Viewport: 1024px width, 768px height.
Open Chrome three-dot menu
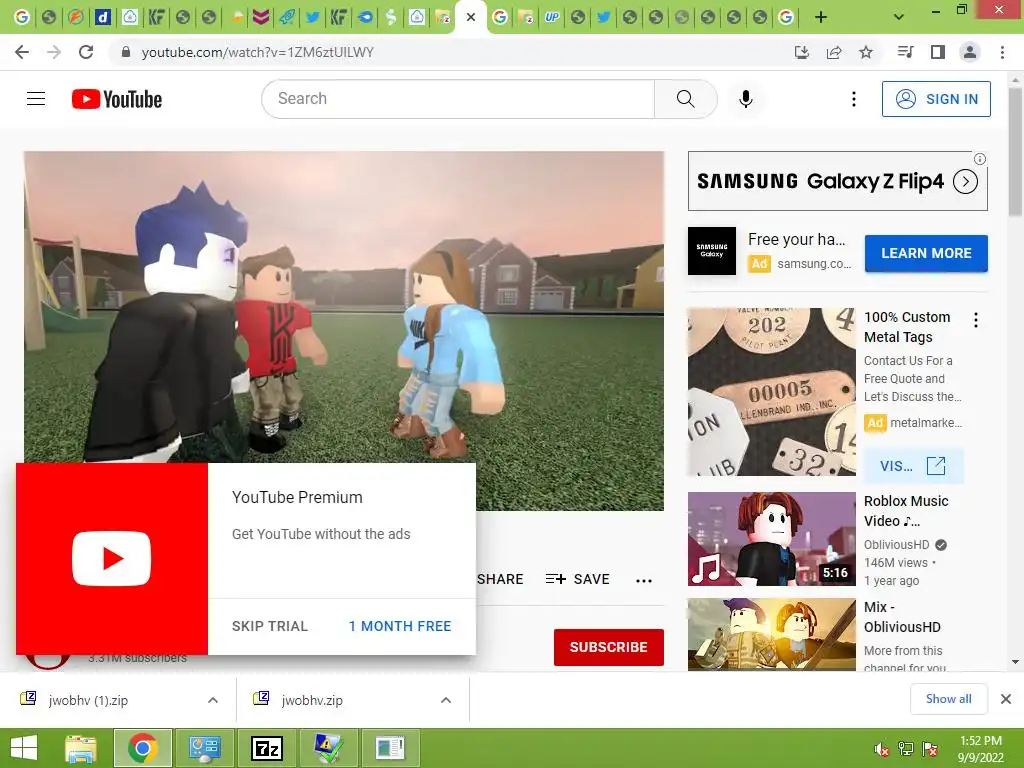tap(1002, 52)
